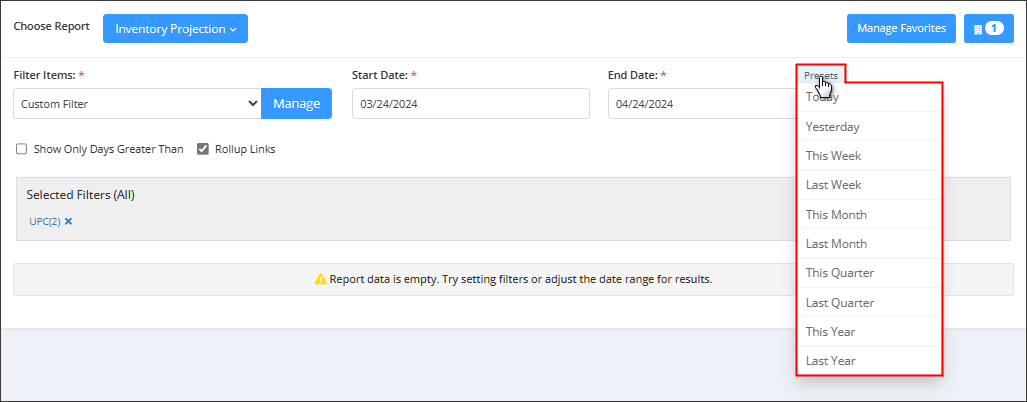Click the End Date input field

702,103
